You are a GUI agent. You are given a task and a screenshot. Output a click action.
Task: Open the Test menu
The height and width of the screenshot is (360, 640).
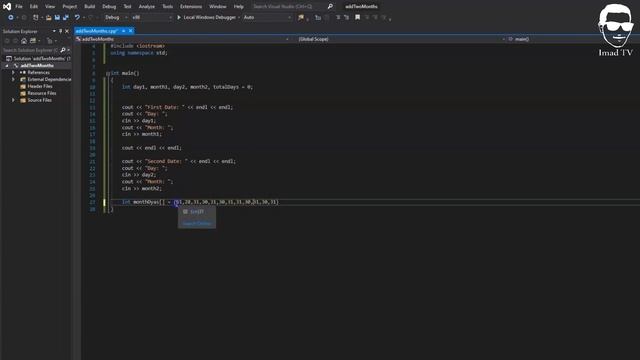click(127, 7)
